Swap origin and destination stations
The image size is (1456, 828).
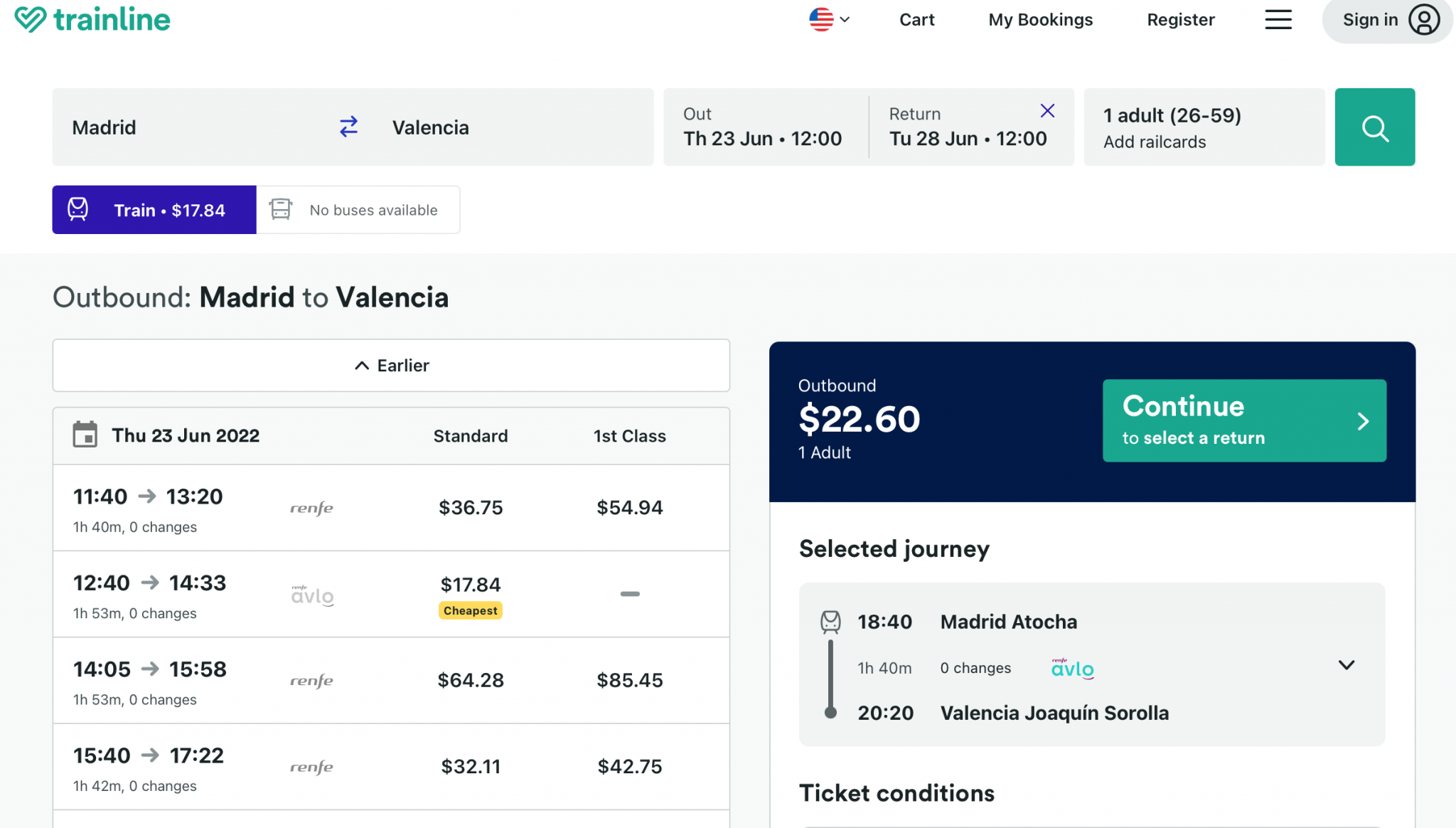(x=348, y=127)
